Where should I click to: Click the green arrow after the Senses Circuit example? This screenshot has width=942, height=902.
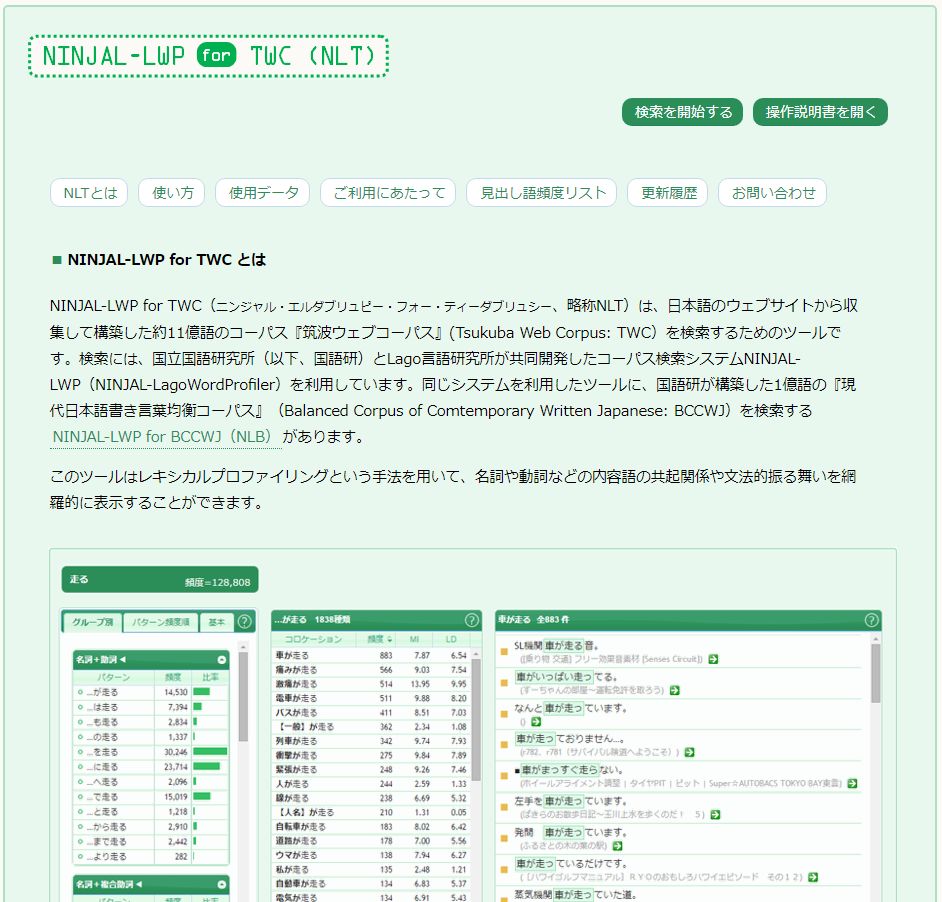pyautogui.click(x=712, y=659)
